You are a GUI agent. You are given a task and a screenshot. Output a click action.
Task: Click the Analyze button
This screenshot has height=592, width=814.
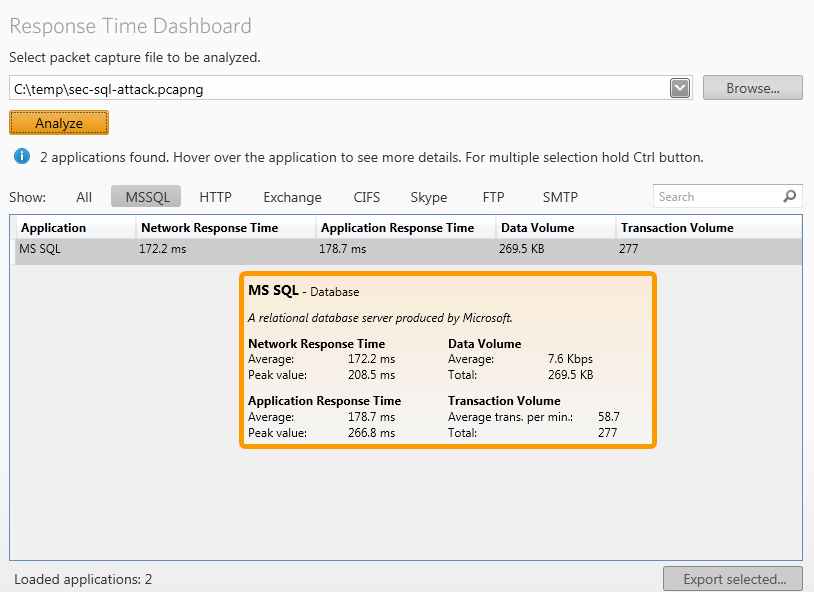click(x=59, y=123)
